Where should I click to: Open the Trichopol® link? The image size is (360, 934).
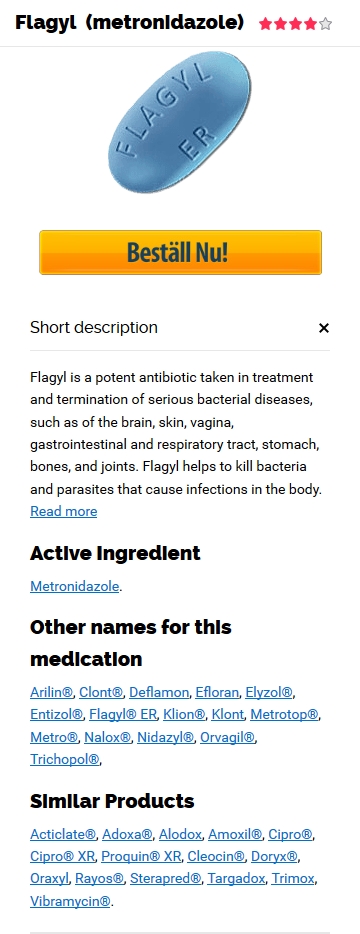coord(65,759)
